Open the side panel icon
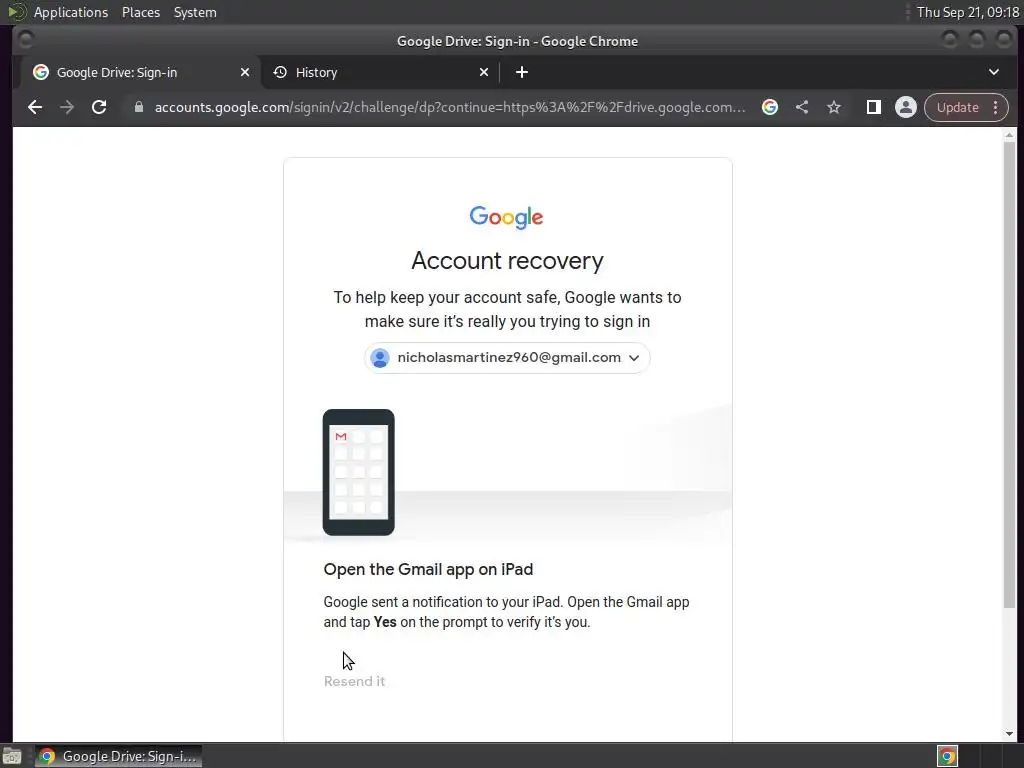 click(x=874, y=107)
